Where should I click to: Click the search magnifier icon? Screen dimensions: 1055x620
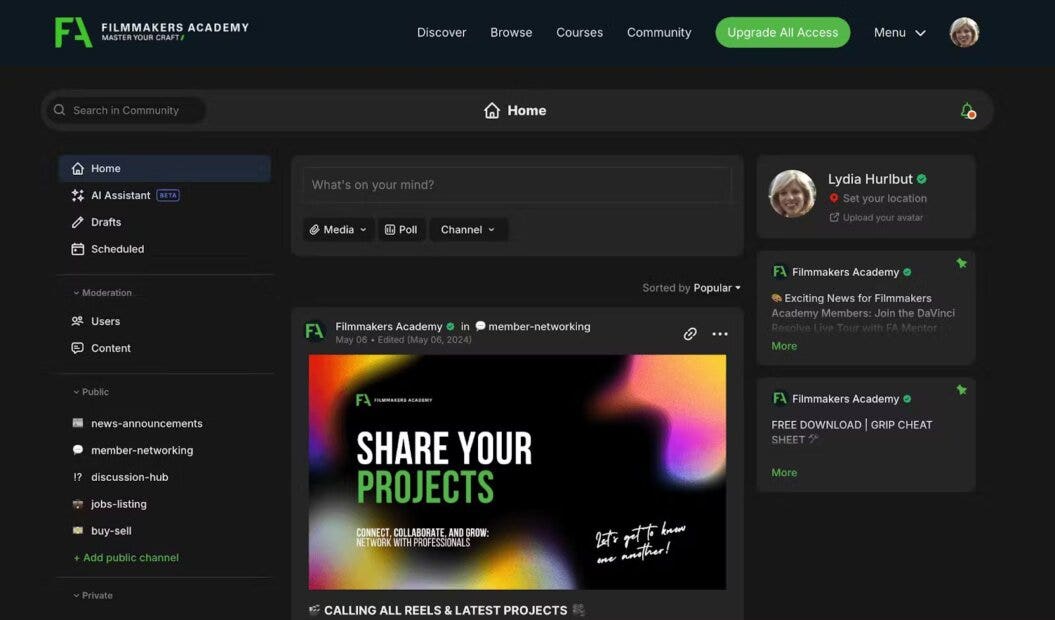(59, 110)
